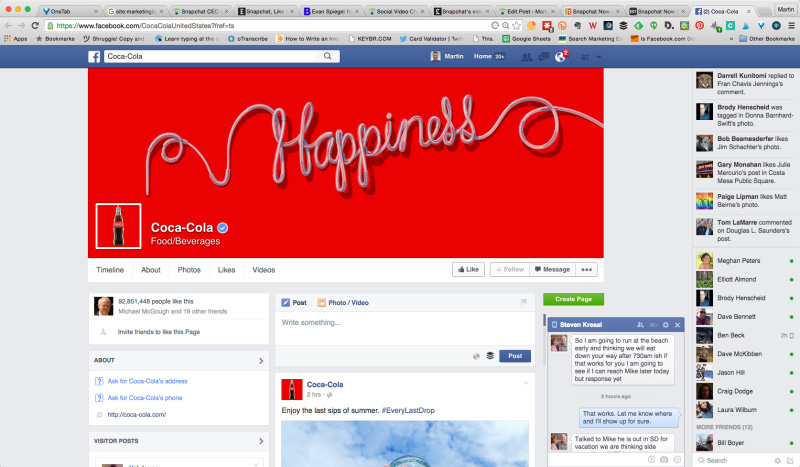Click the Follow button
The width and height of the screenshot is (800, 467).
510,269
